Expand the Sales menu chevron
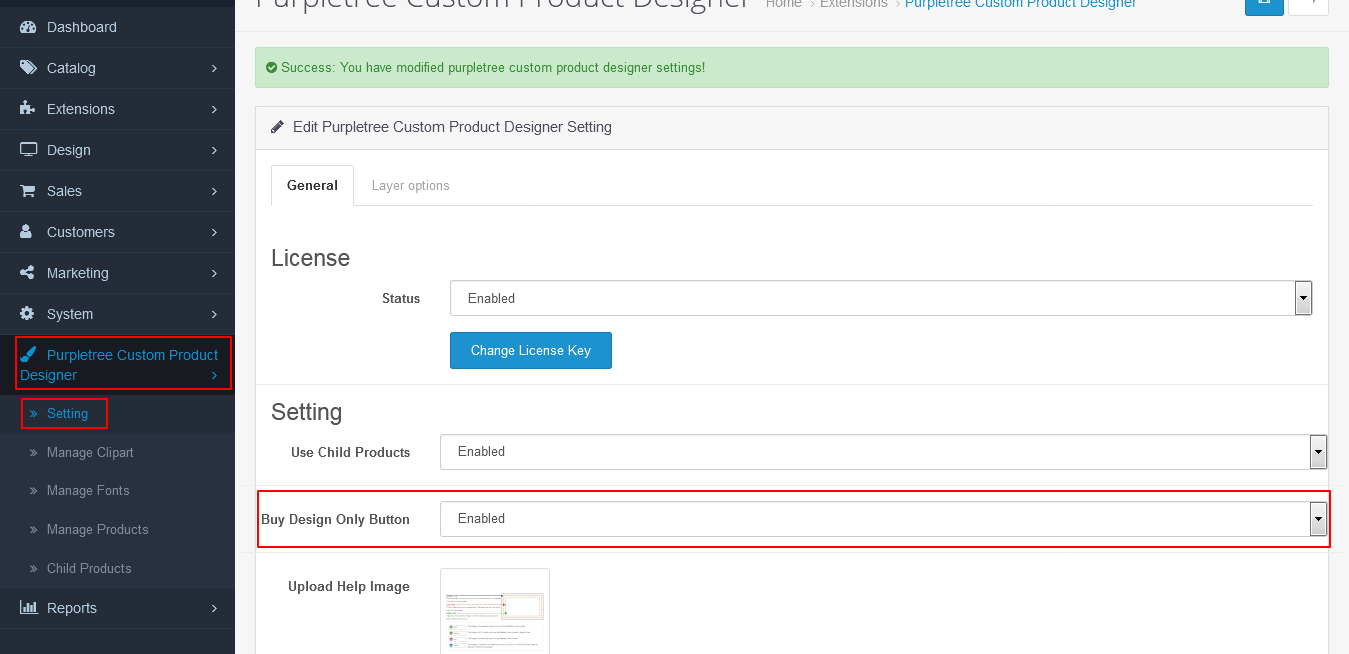This screenshot has width=1349, height=654. [x=214, y=191]
